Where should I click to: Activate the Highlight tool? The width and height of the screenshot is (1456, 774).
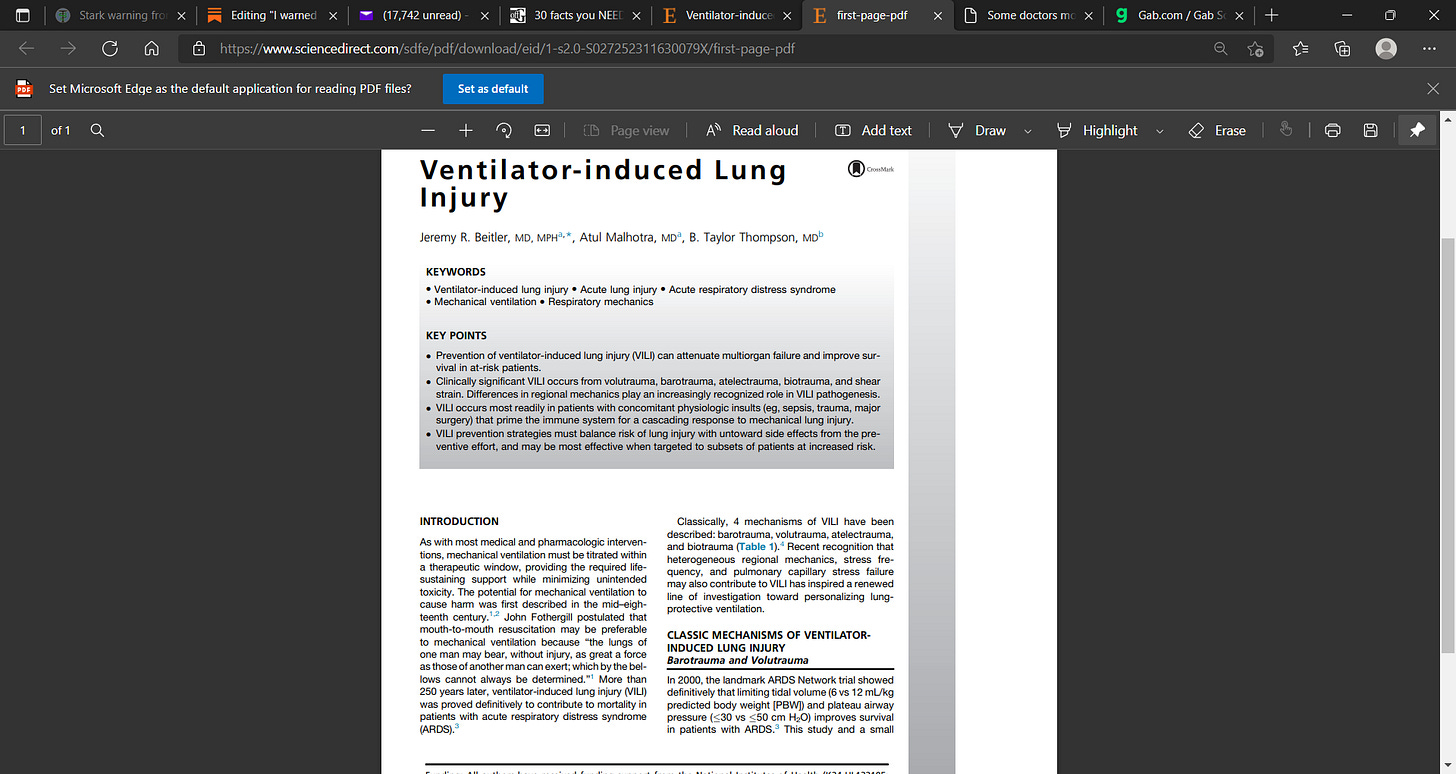1097,130
